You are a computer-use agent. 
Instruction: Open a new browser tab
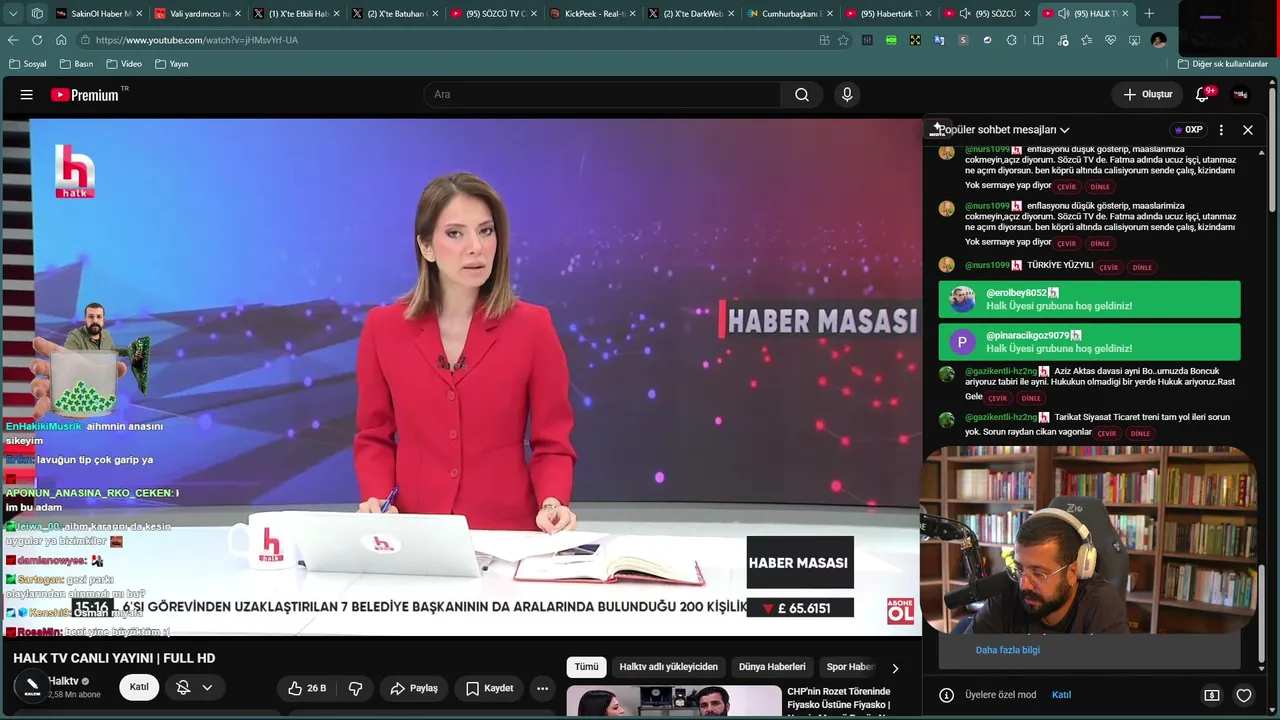[x=1149, y=14]
